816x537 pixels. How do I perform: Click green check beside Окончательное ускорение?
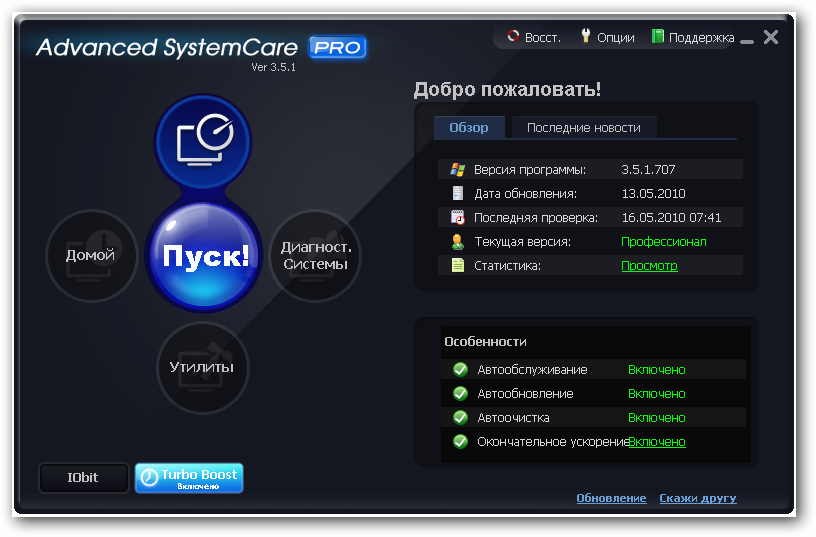coord(460,441)
